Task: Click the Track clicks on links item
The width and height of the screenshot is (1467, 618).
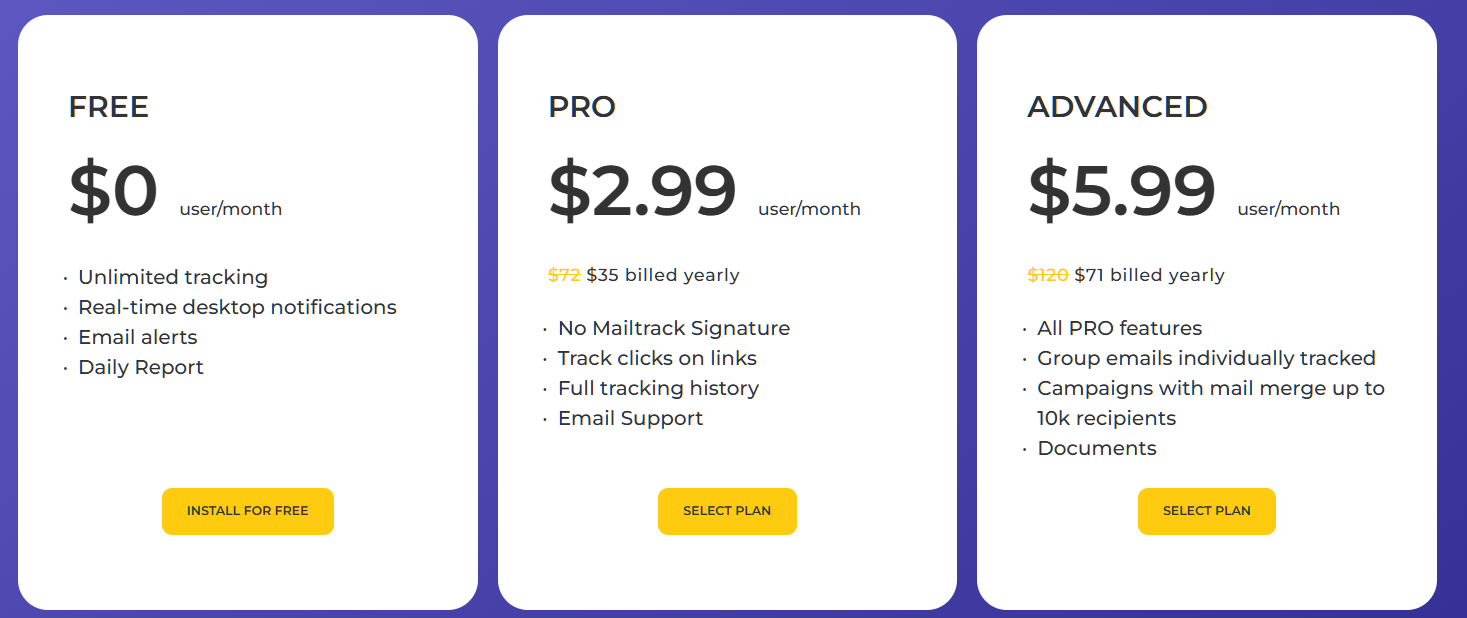Action: coord(657,358)
